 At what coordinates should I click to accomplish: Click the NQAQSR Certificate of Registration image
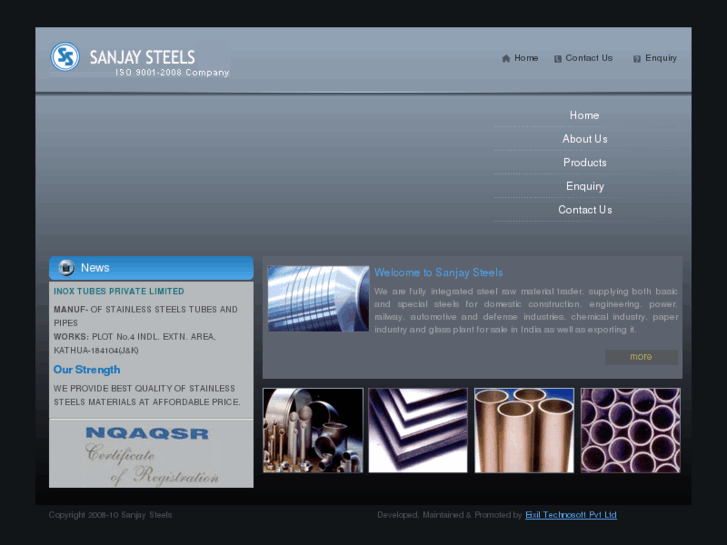click(151, 454)
